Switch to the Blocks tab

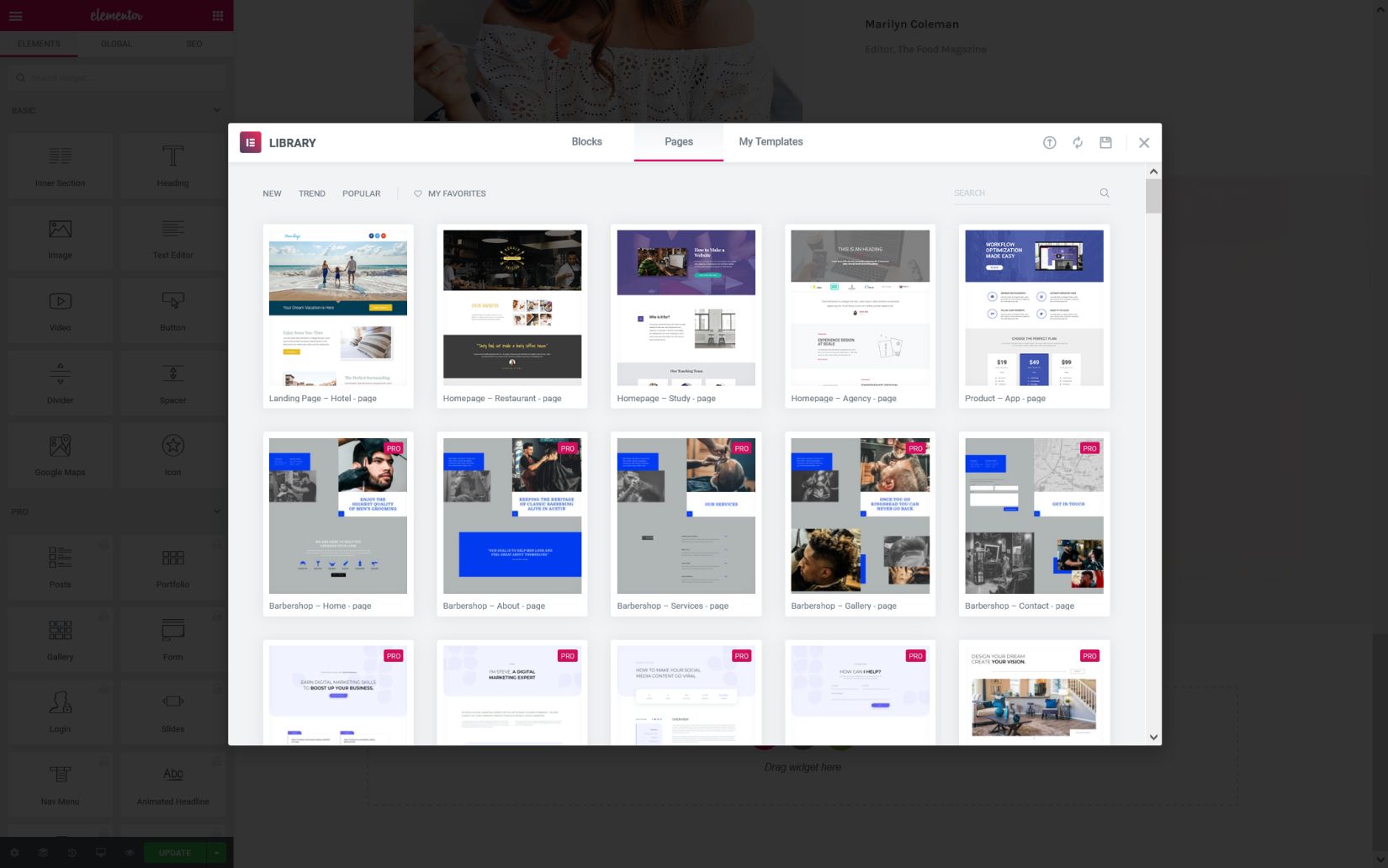pyautogui.click(x=586, y=142)
